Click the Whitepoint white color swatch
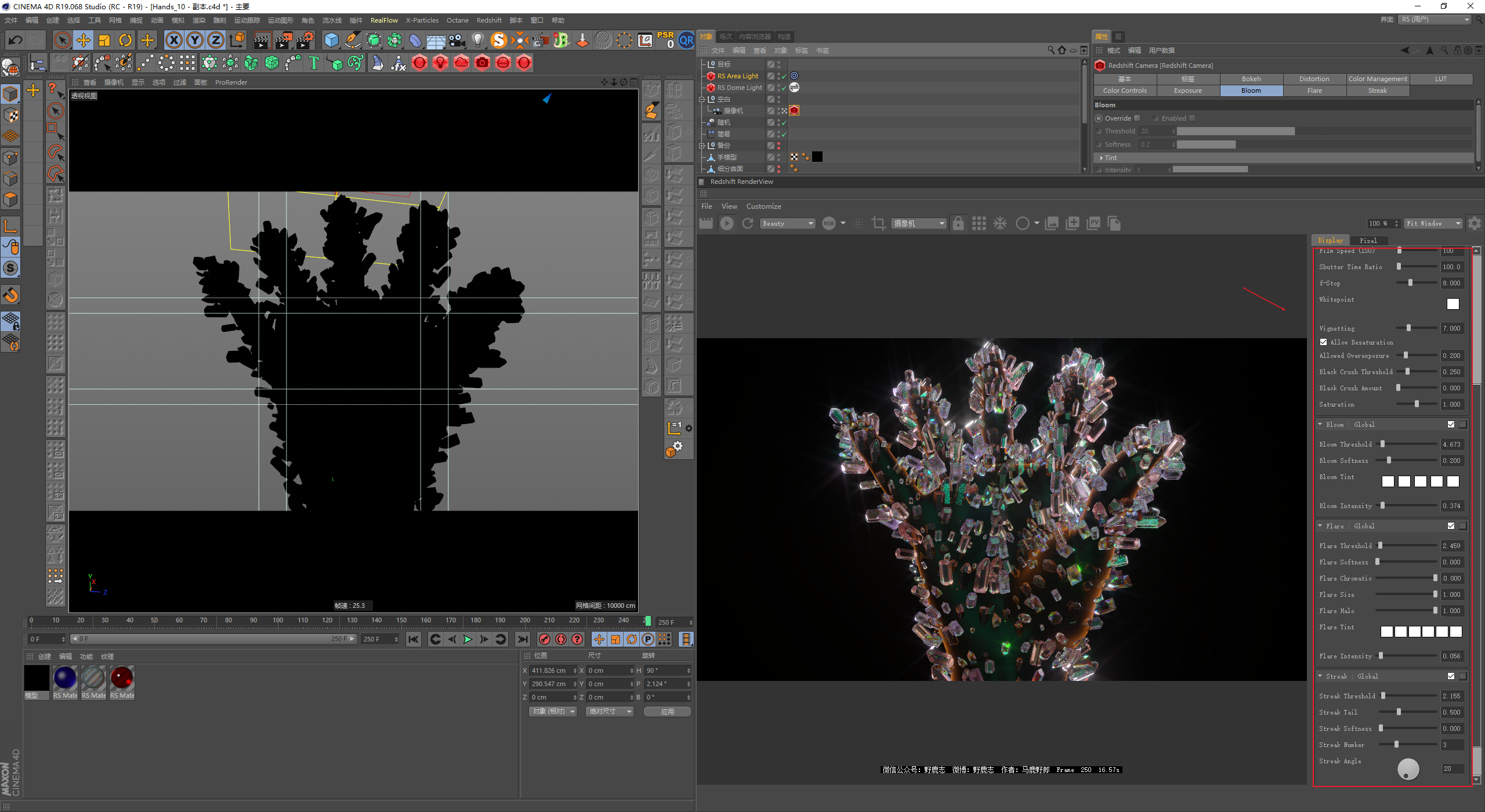Viewport: 1485px width, 812px height. coord(1453,304)
